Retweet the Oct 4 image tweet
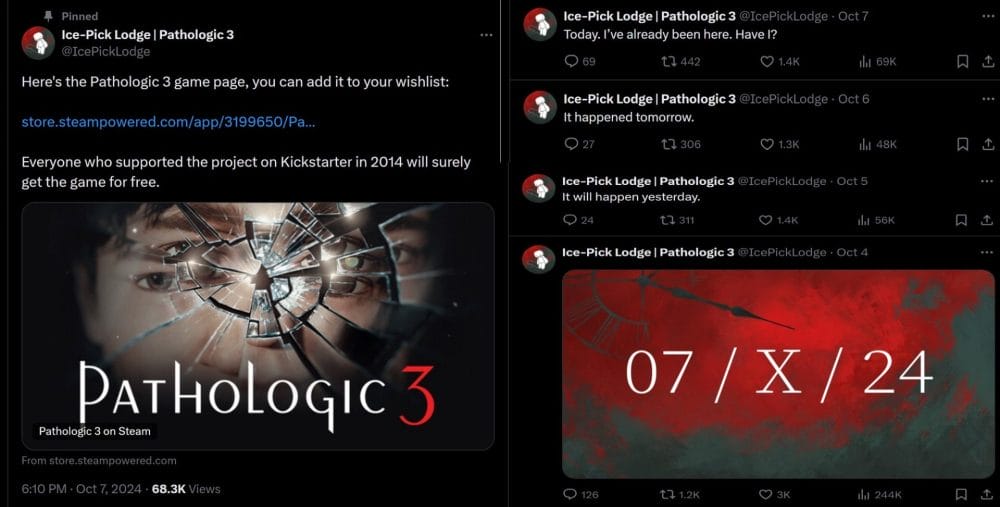 [x=680, y=494]
